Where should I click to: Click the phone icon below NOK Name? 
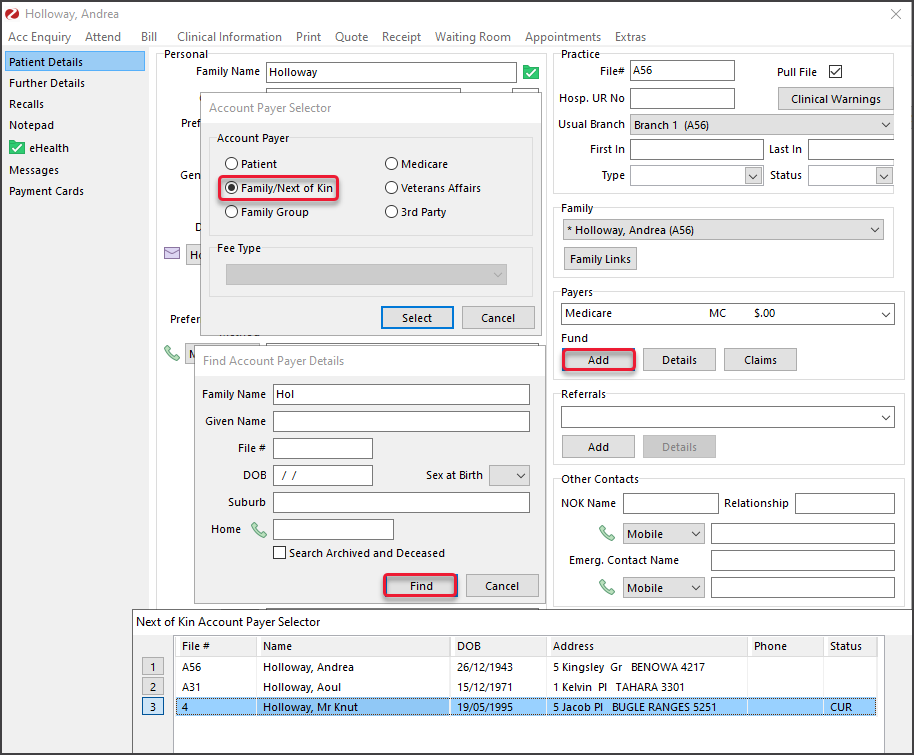click(x=606, y=534)
